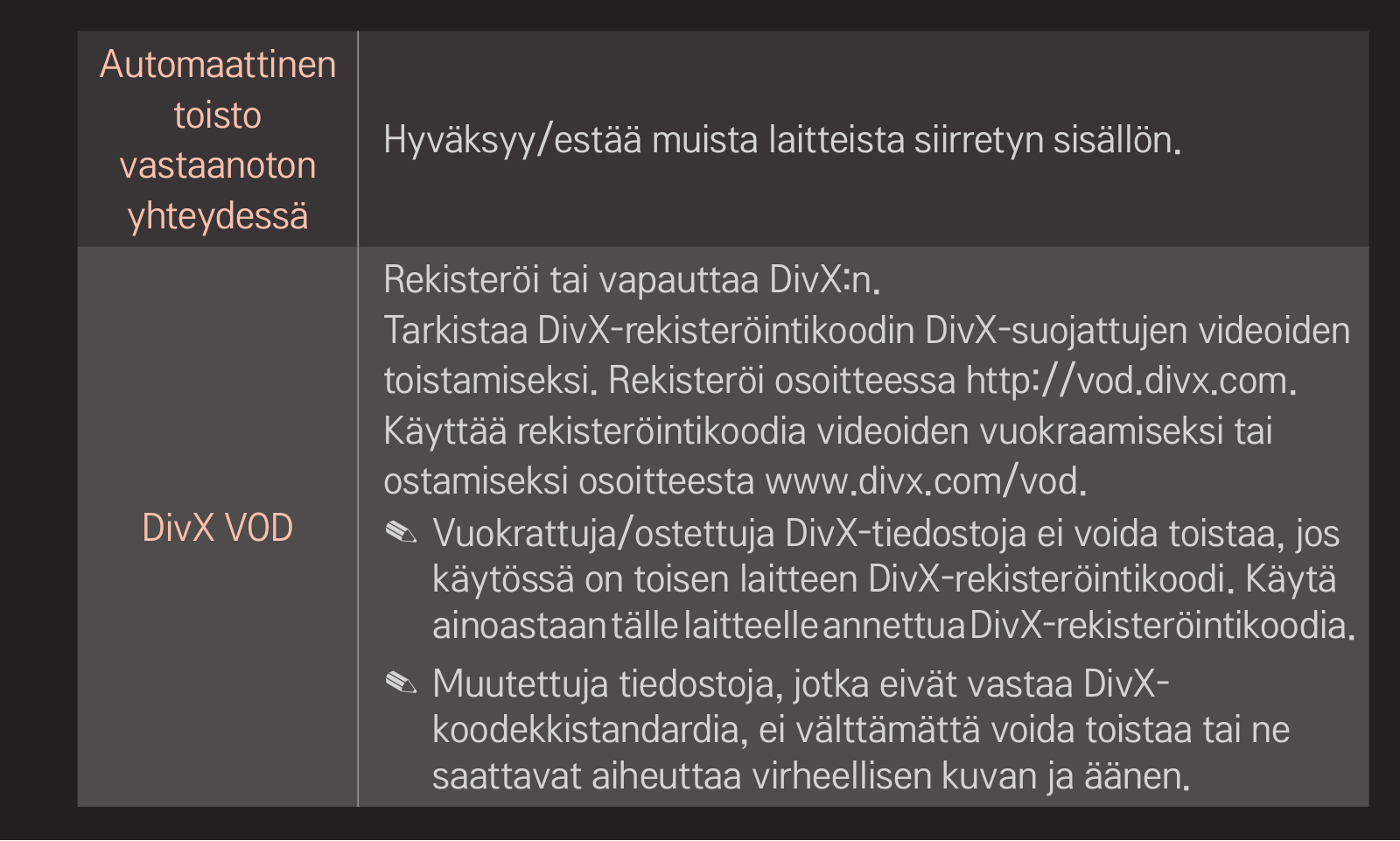Click the word 'vastaanoton' in left column

[218, 165]
